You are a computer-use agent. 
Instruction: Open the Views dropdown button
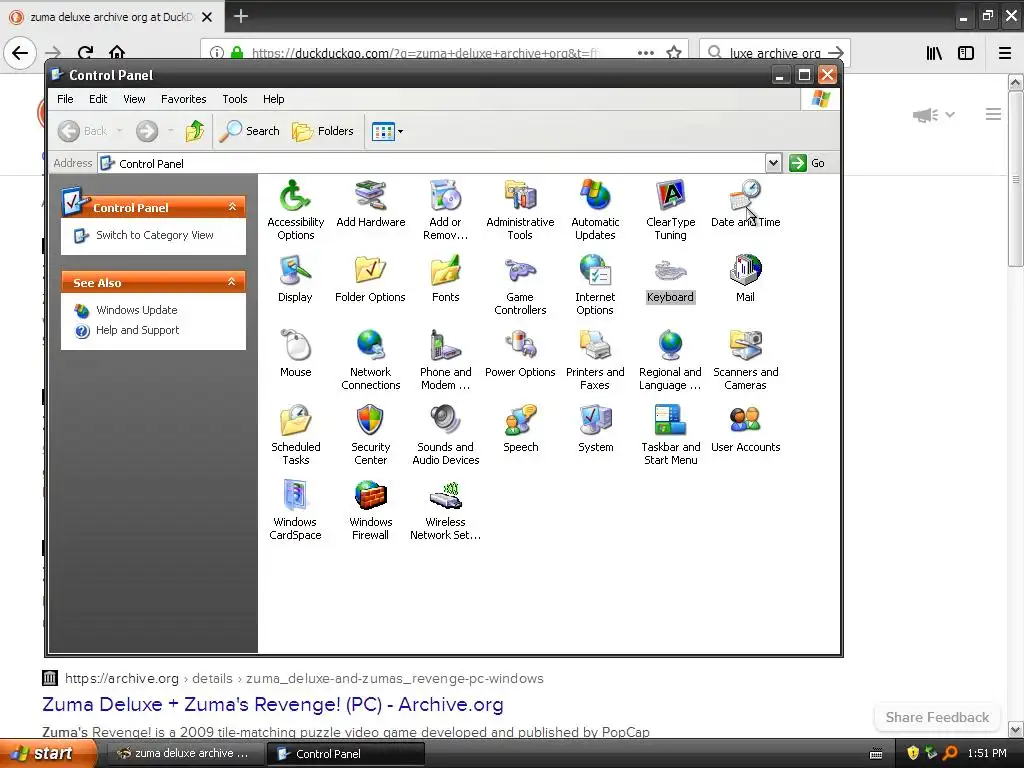pyautogui.click(x=387, y=131)
